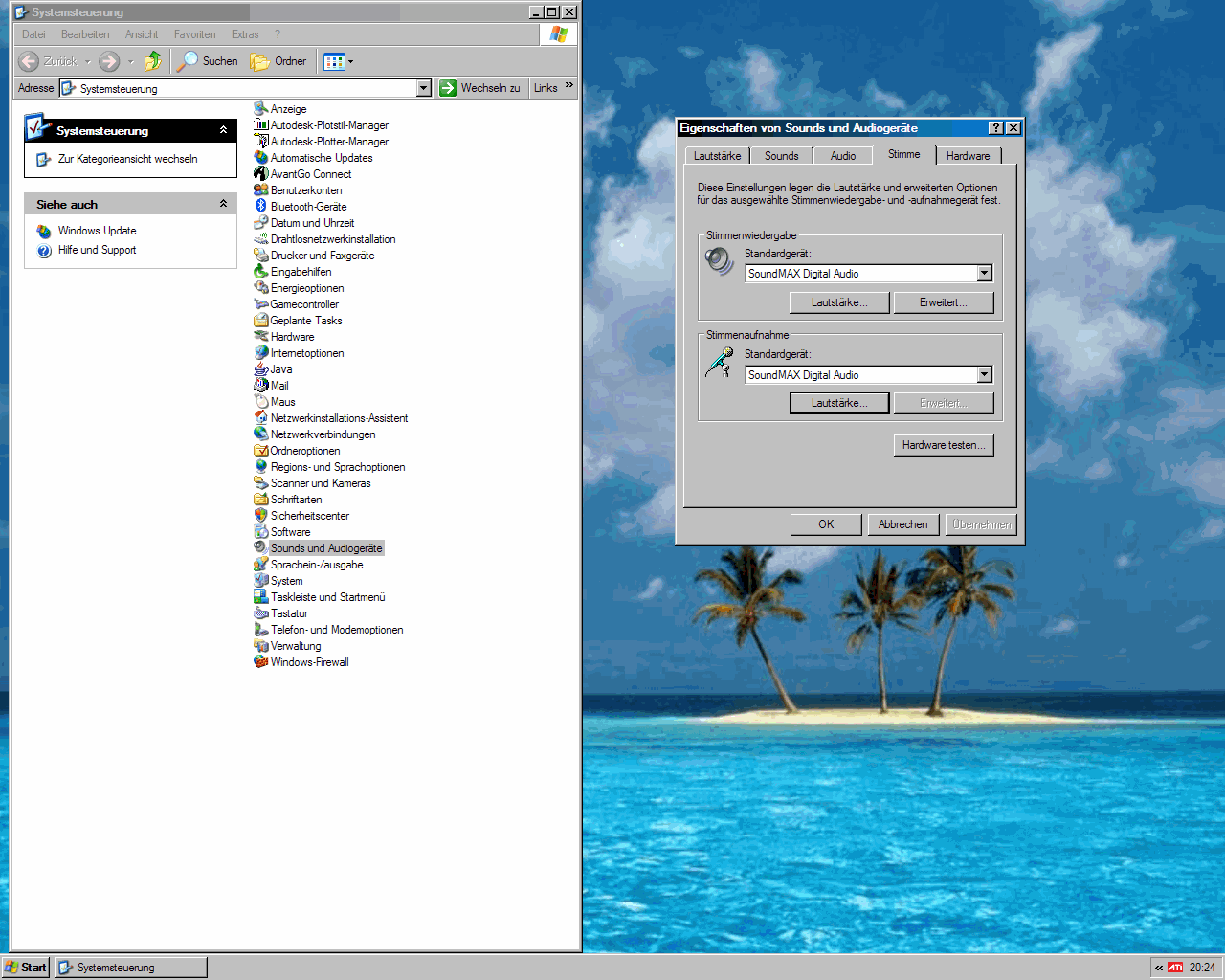Click Zur Kategorieansicht wechseln link

pyautogui.click(x=127, y=159)
